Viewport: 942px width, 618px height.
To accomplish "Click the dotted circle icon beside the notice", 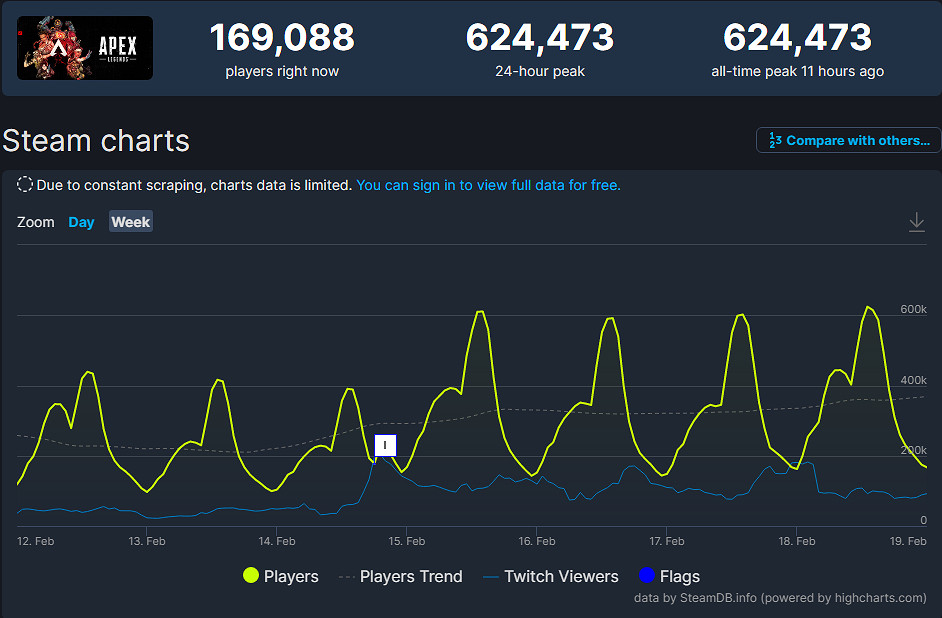I will 24,185.
